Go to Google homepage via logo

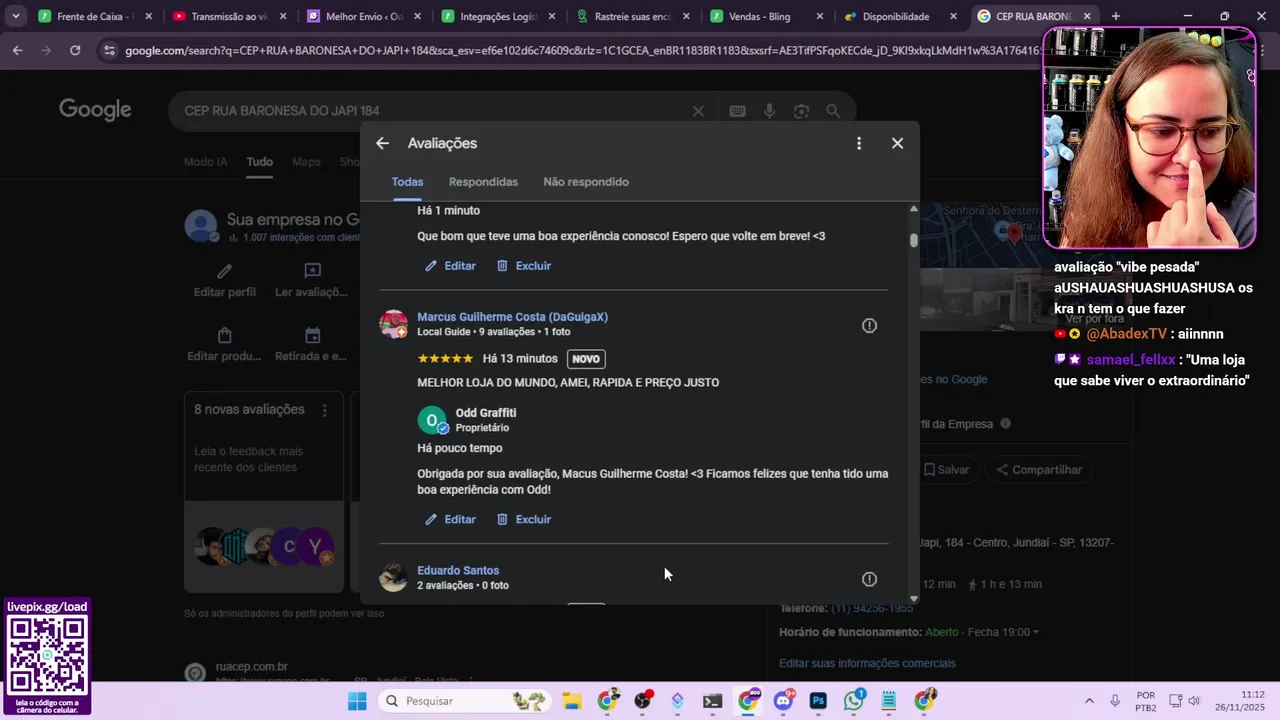click(x=95, y=110)
